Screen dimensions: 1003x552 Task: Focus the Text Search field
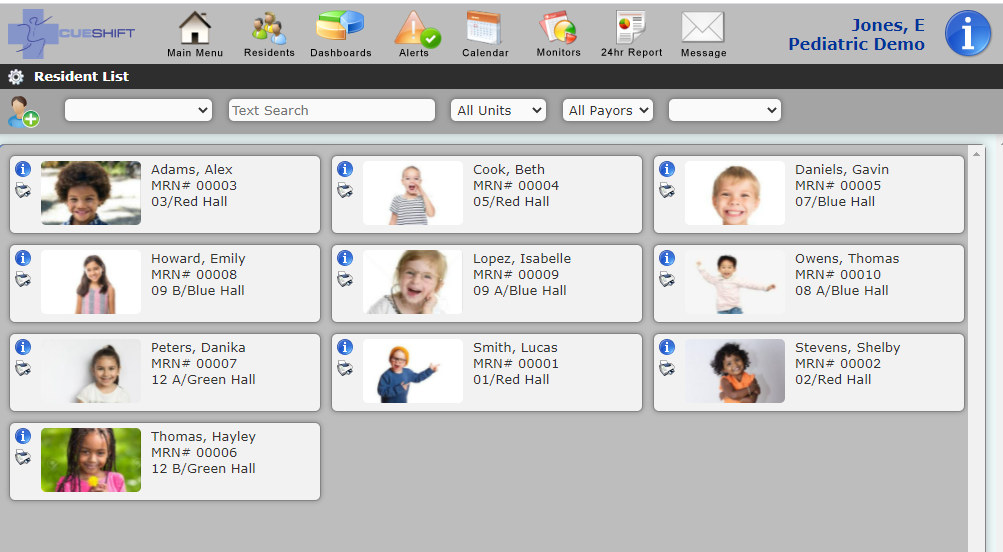[332, 110]
